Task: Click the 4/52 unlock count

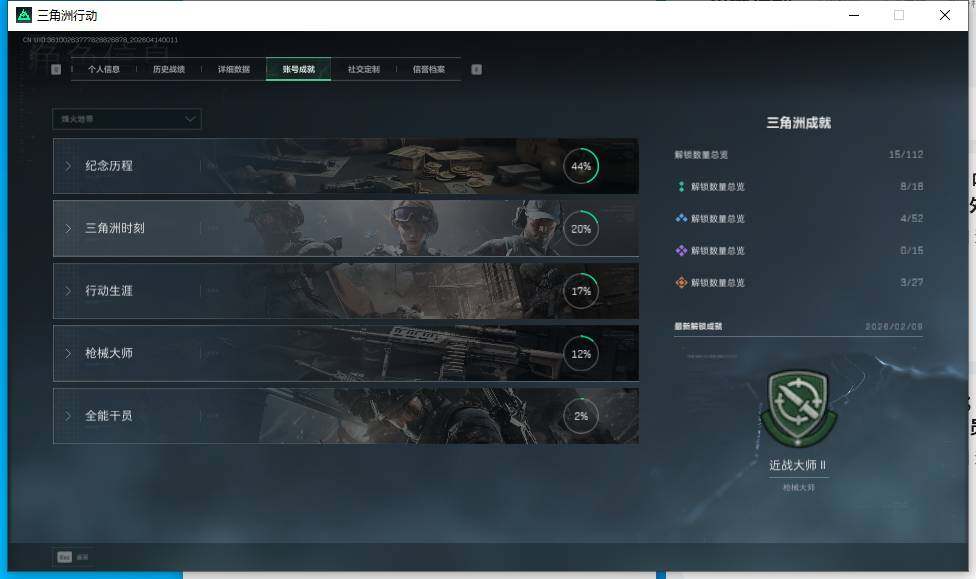Action: pyautogui.click(x=911, y=218)
